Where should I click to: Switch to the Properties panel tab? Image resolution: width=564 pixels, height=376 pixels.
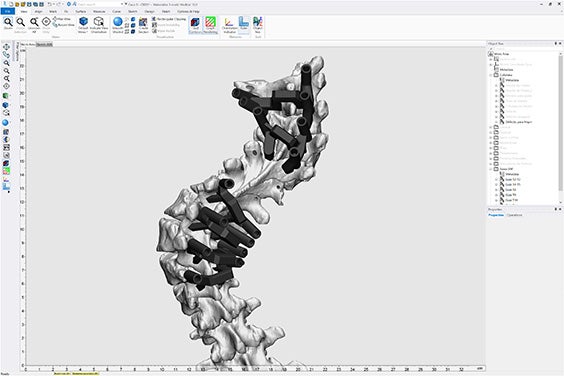coord(496,215)
